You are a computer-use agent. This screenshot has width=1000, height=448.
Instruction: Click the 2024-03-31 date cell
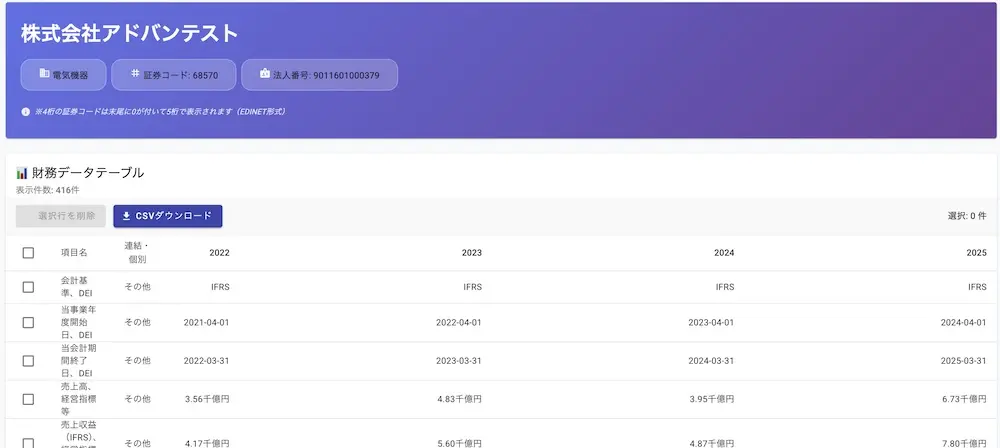[711, 361]
